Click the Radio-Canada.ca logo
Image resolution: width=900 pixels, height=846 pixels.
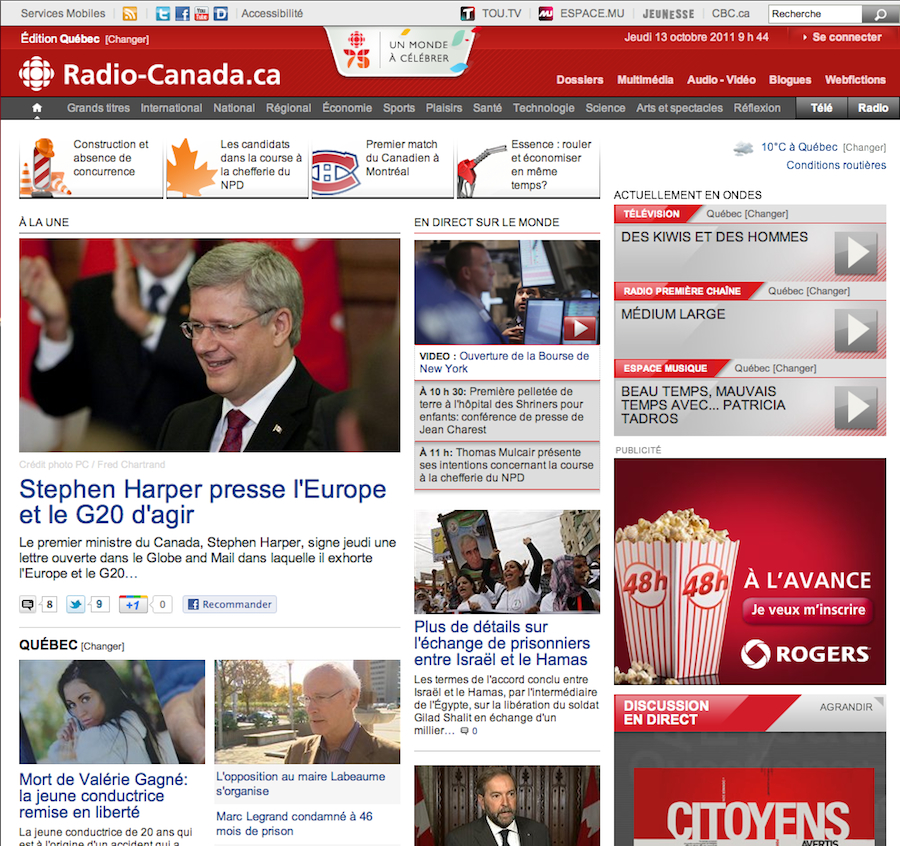click(150, 74)
